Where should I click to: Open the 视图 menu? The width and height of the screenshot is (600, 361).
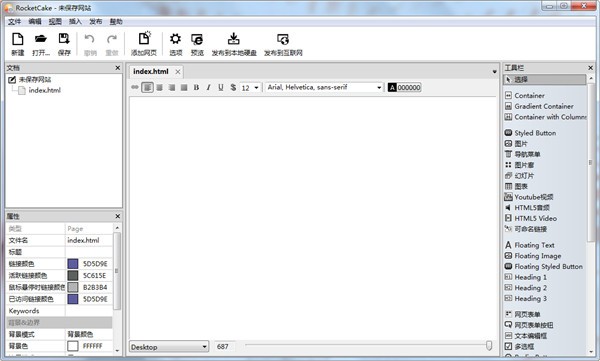click(x=55, y=21)
